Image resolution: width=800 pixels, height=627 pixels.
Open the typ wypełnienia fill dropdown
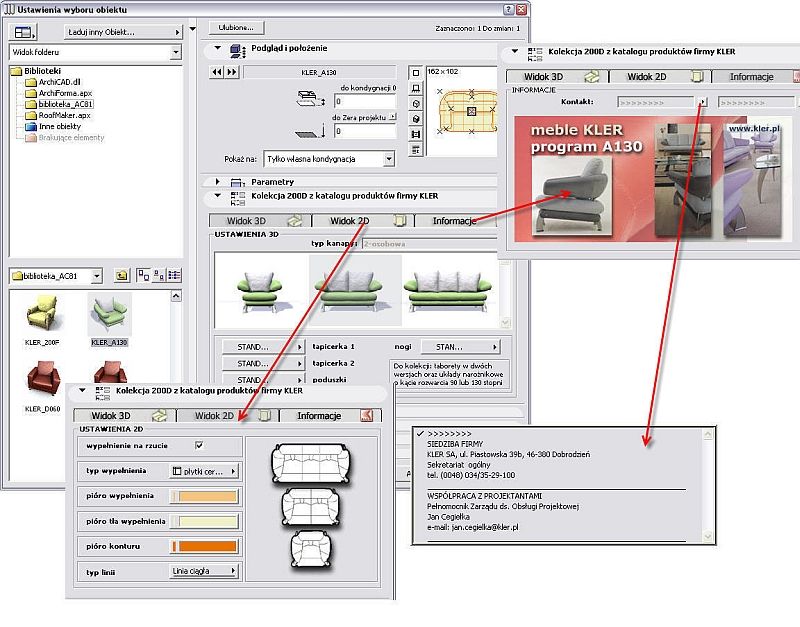(204, 471)
